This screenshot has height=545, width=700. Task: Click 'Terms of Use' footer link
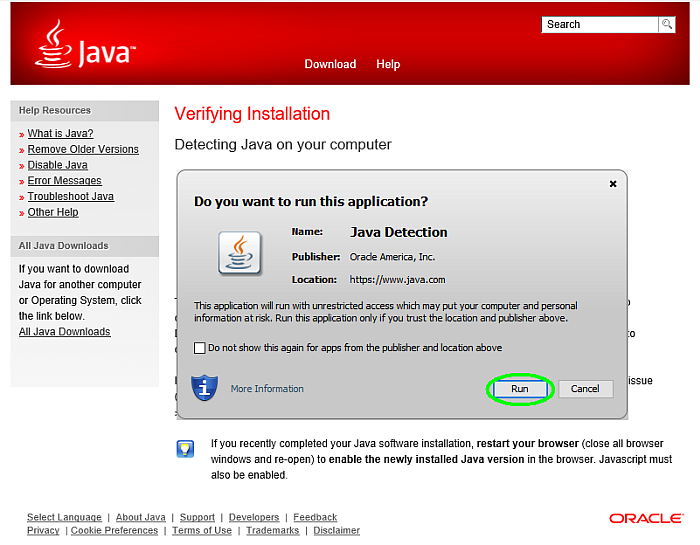click(202, 530)
